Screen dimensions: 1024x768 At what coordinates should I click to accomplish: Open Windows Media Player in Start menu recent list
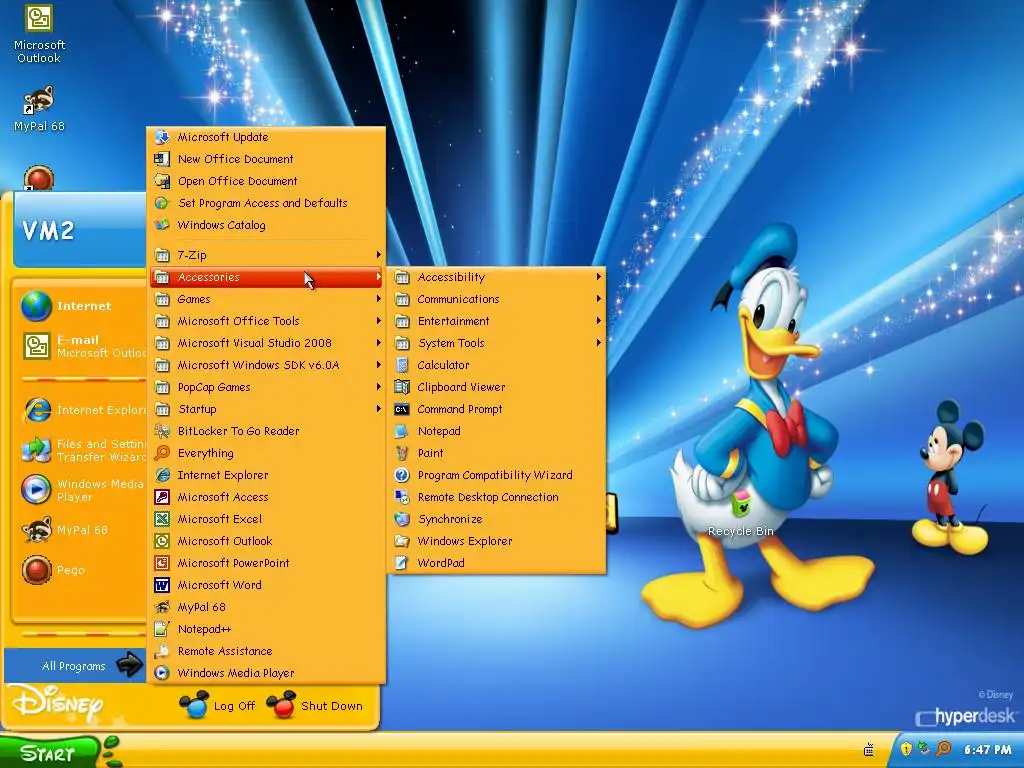[x=82, y=490]
